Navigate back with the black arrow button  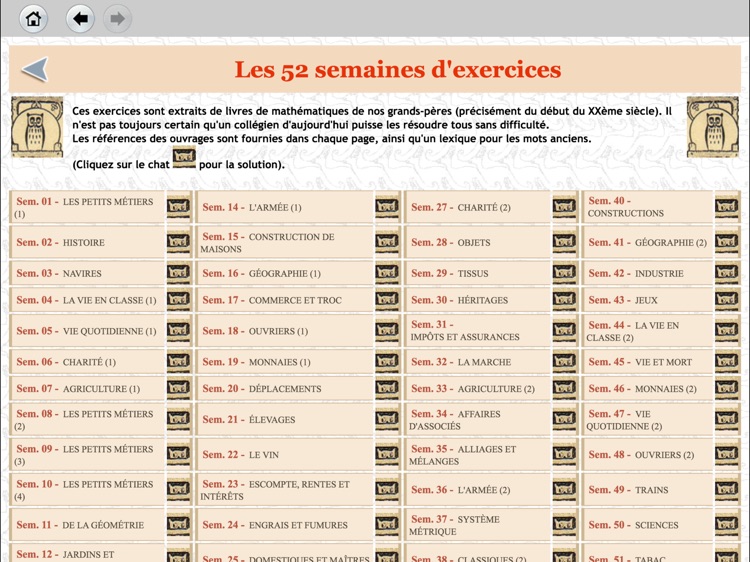click(x=80, y=19)
